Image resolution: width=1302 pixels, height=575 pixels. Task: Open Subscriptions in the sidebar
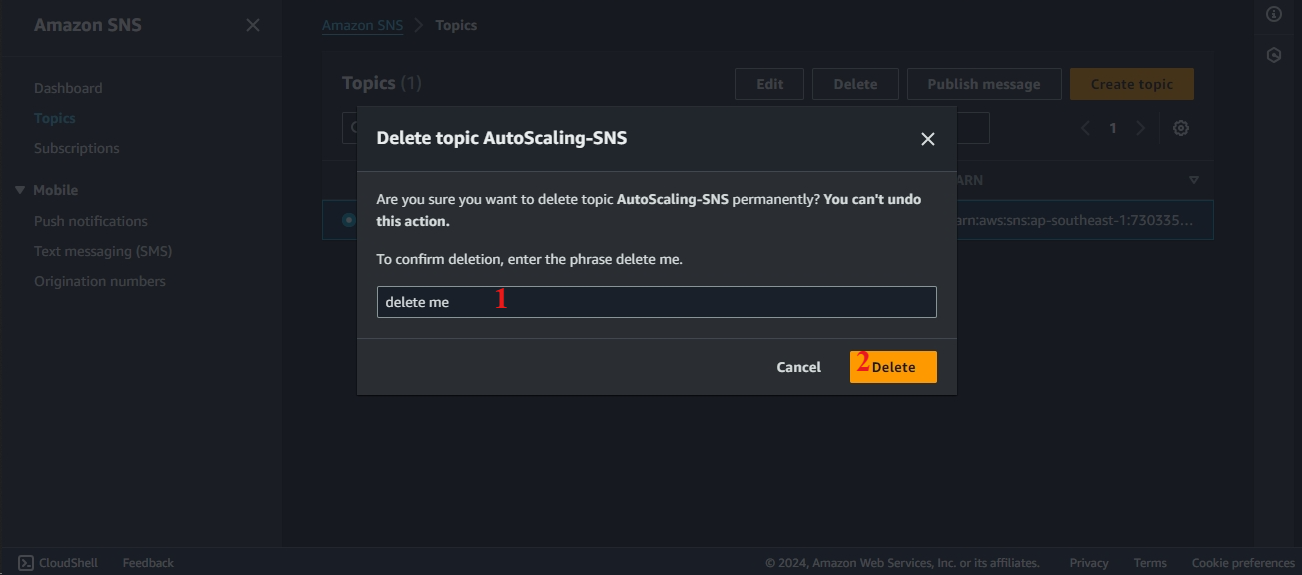[76, 148]
